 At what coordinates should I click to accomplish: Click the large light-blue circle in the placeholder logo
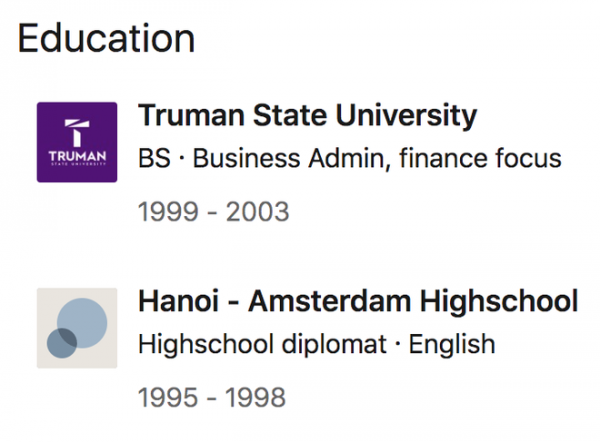pyautogui.click(x=82, y=323)
